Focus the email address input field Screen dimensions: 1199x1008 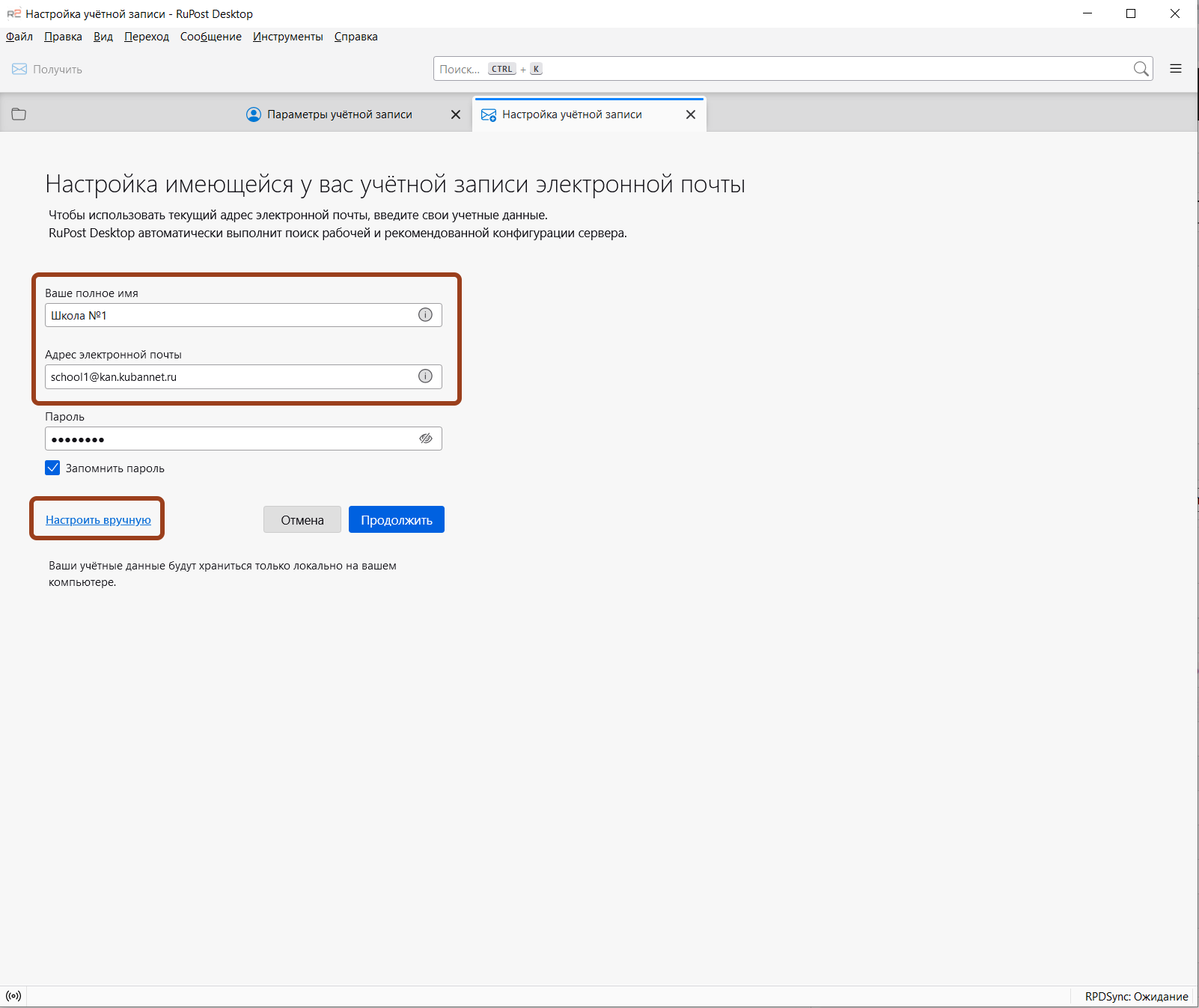point(243,376)
